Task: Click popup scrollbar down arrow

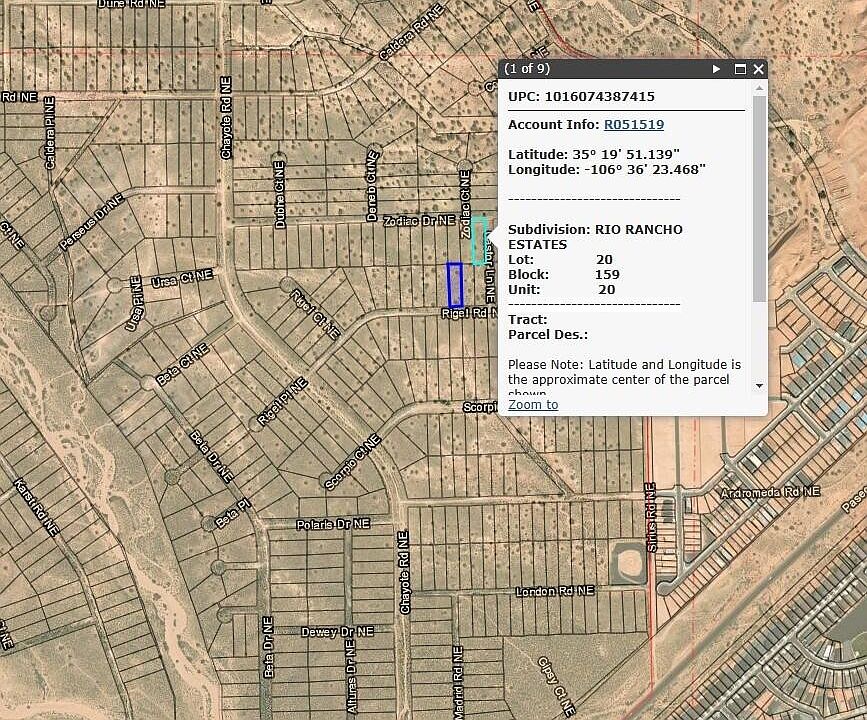Action: [760, 385]
